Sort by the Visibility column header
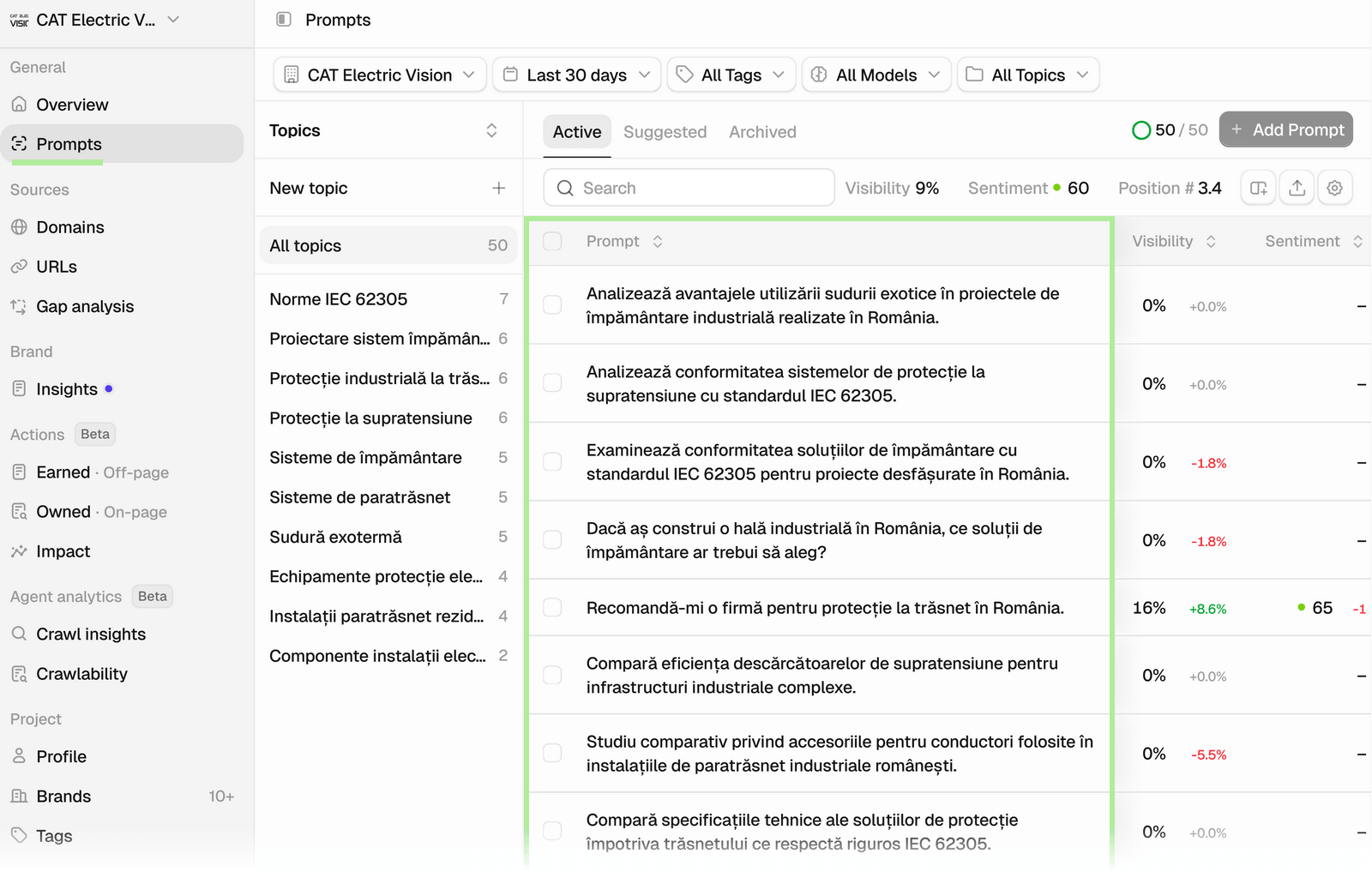 click(x=1173, y=241)
